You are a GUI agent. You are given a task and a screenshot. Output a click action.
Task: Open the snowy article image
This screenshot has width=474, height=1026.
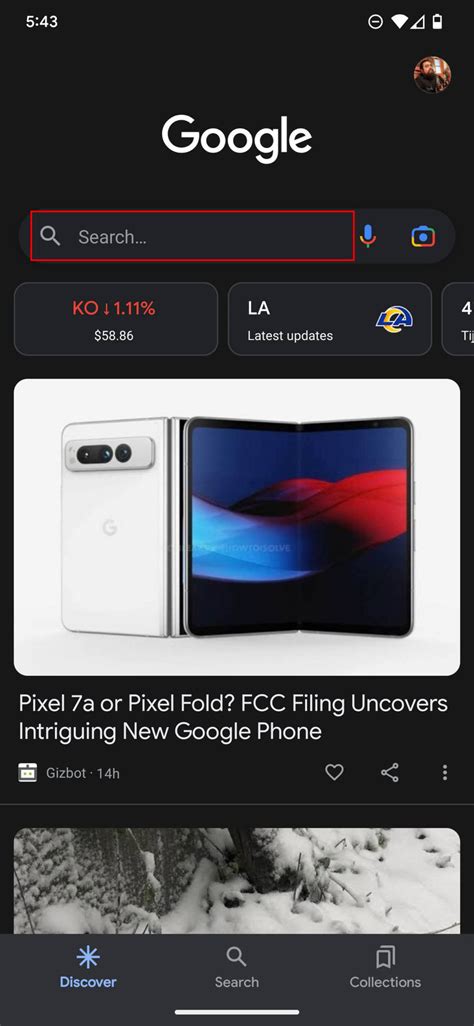coord(237,881)
